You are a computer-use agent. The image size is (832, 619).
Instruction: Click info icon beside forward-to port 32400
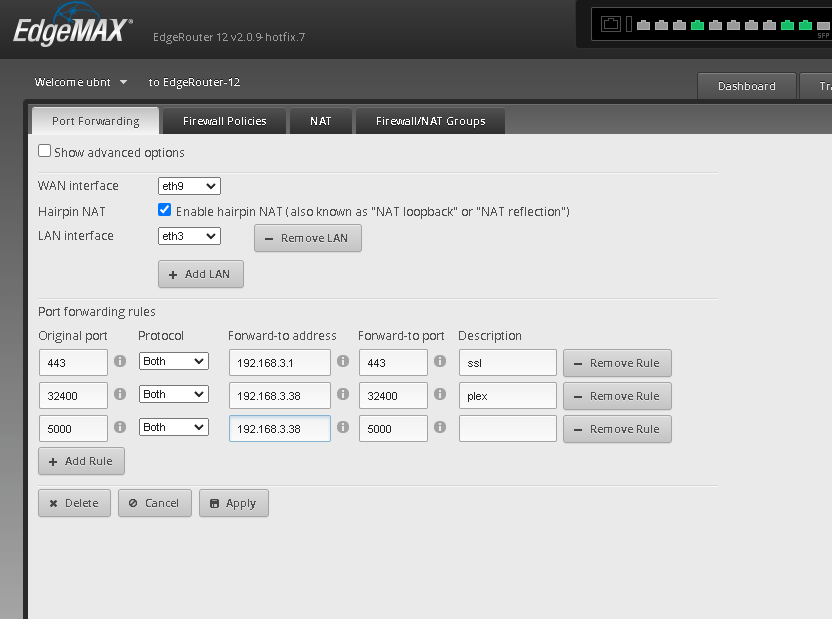click(439, 394)
